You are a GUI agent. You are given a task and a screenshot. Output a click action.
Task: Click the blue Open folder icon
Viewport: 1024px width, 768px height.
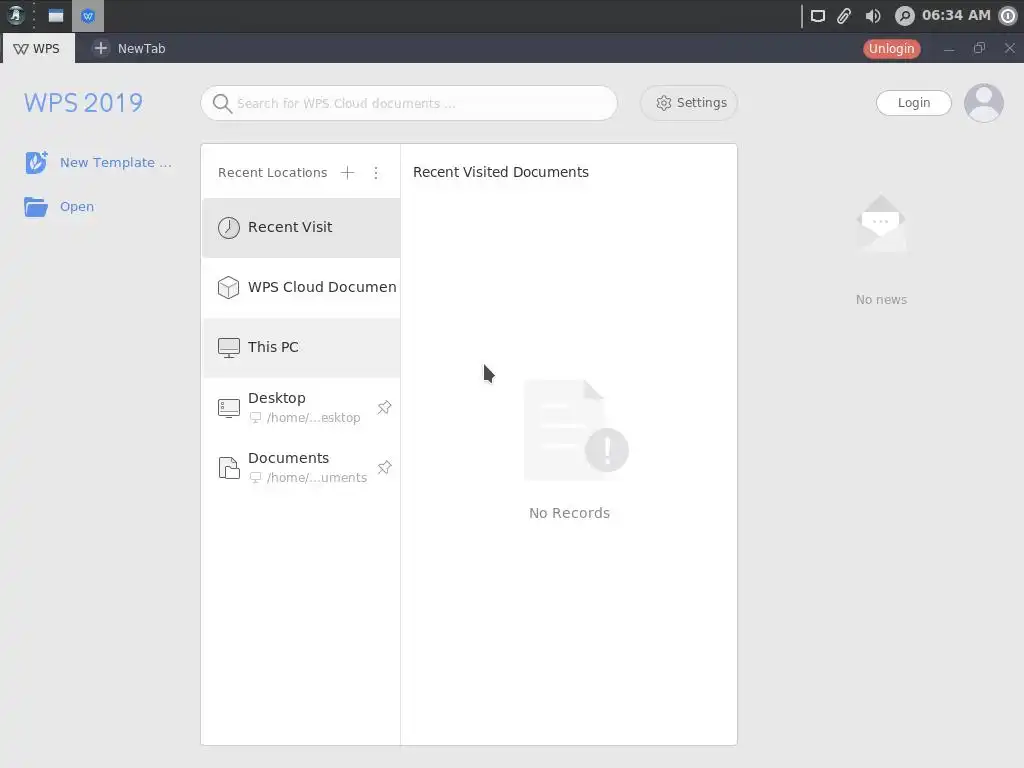point(36,206)
